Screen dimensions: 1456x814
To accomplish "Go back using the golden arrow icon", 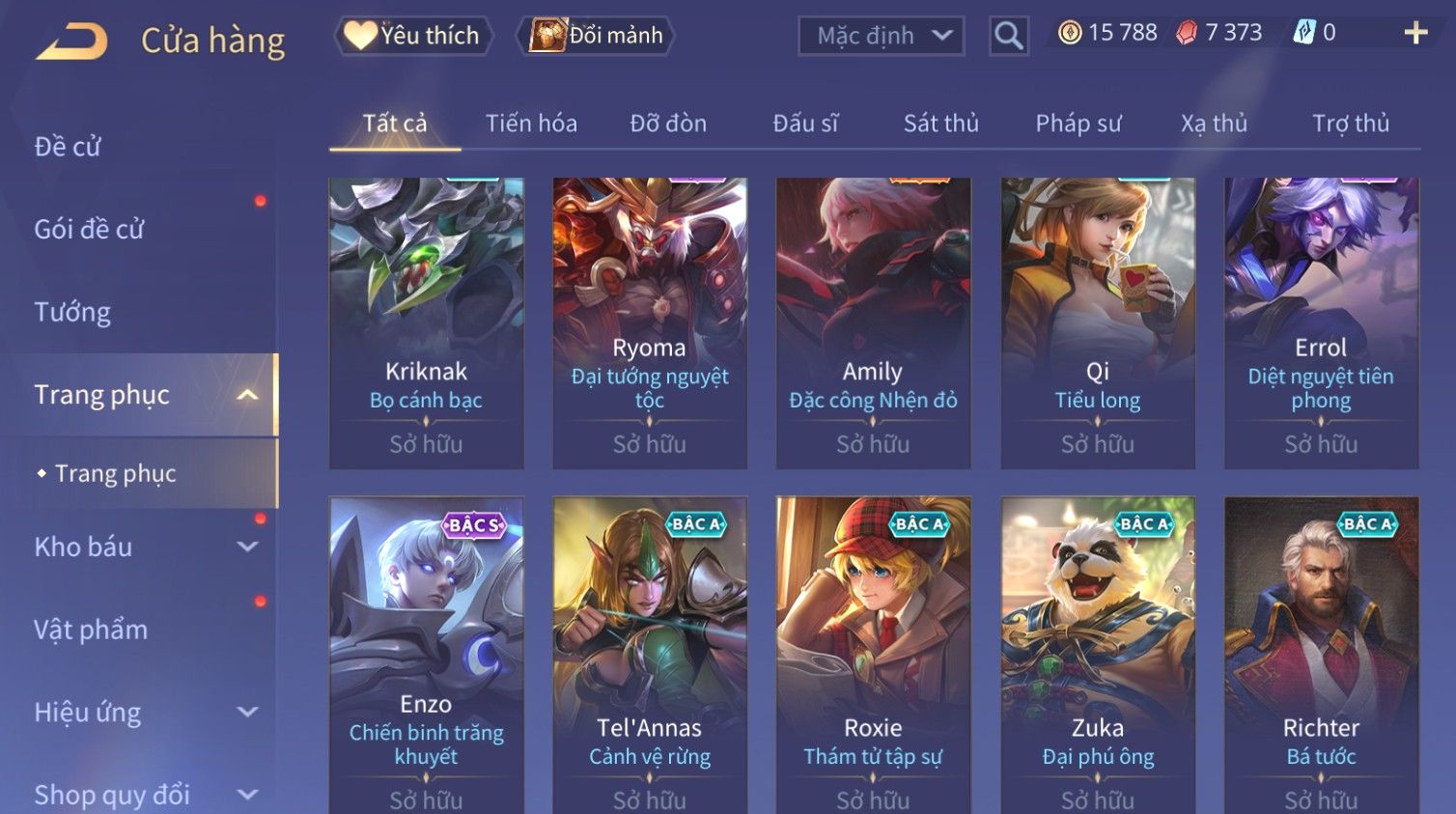I will (x=71, y=42).
